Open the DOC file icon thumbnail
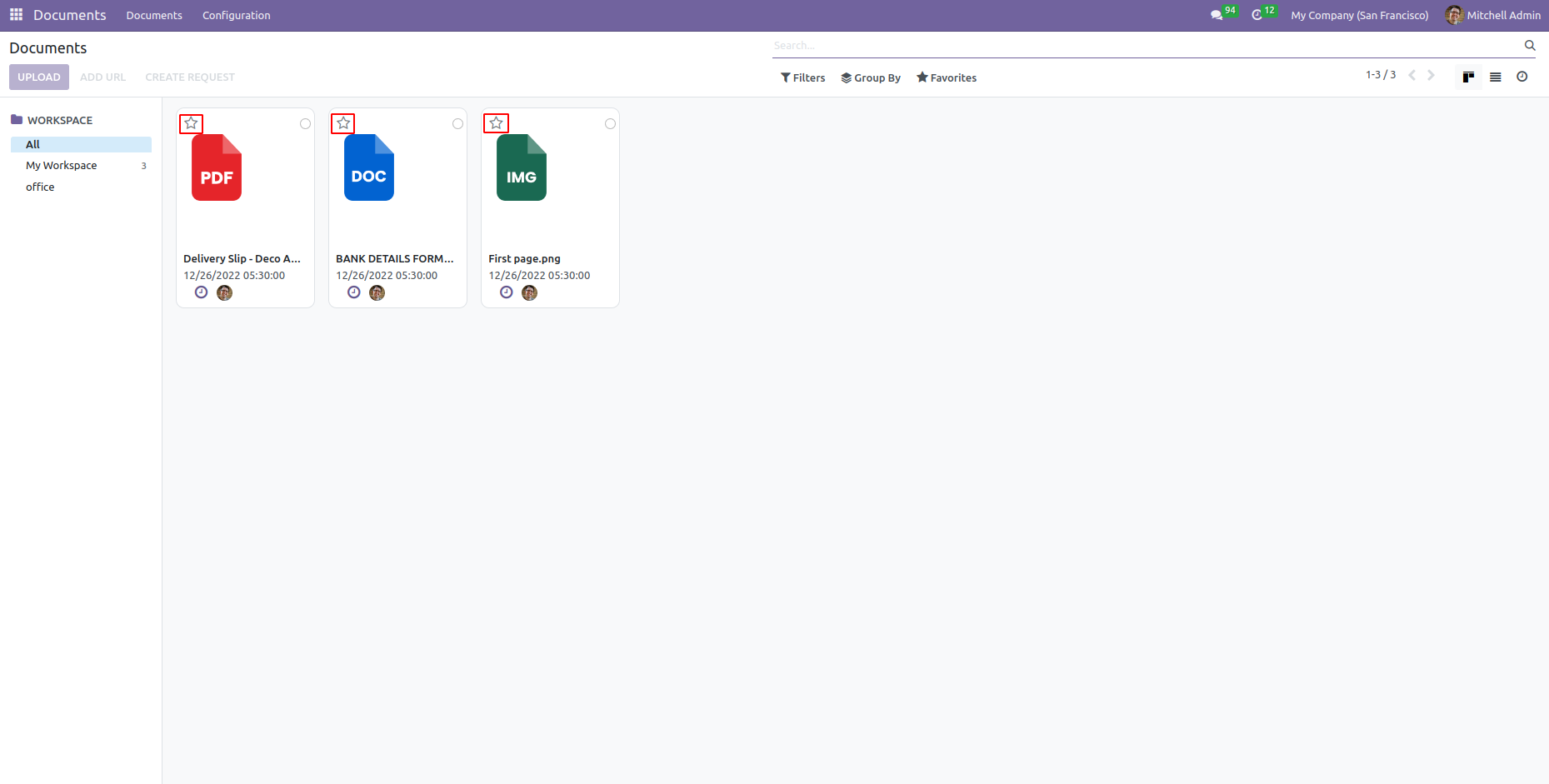 pos(369,167)
